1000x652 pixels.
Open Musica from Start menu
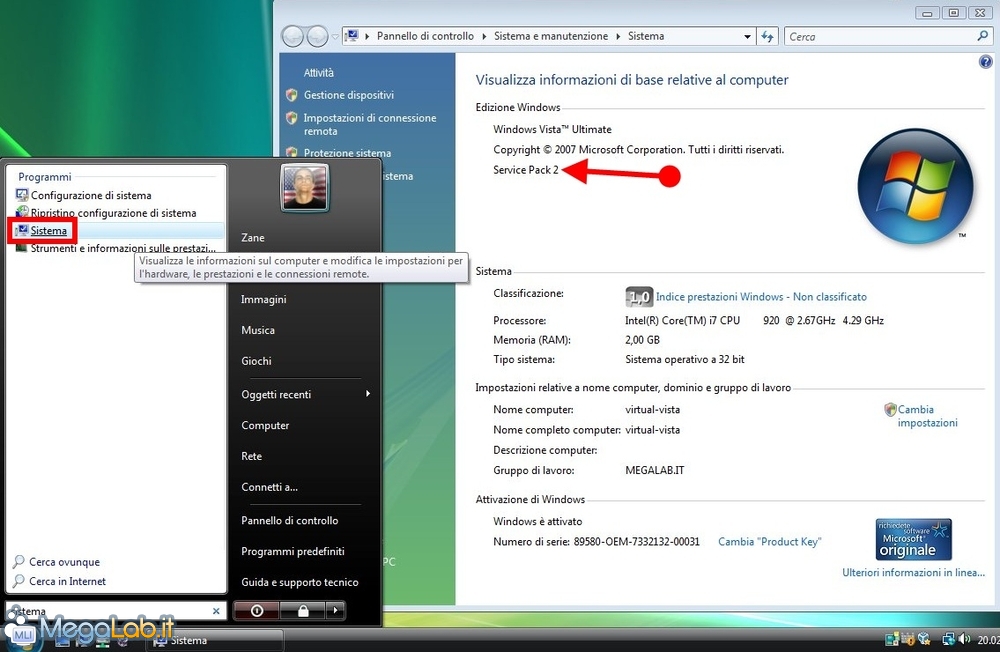click(258, 330)
